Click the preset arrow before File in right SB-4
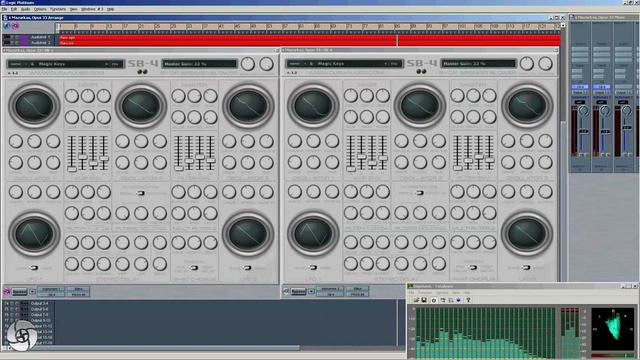Viewport: 640px width, 360px height. pyautogui.click(x=386, y=64)
